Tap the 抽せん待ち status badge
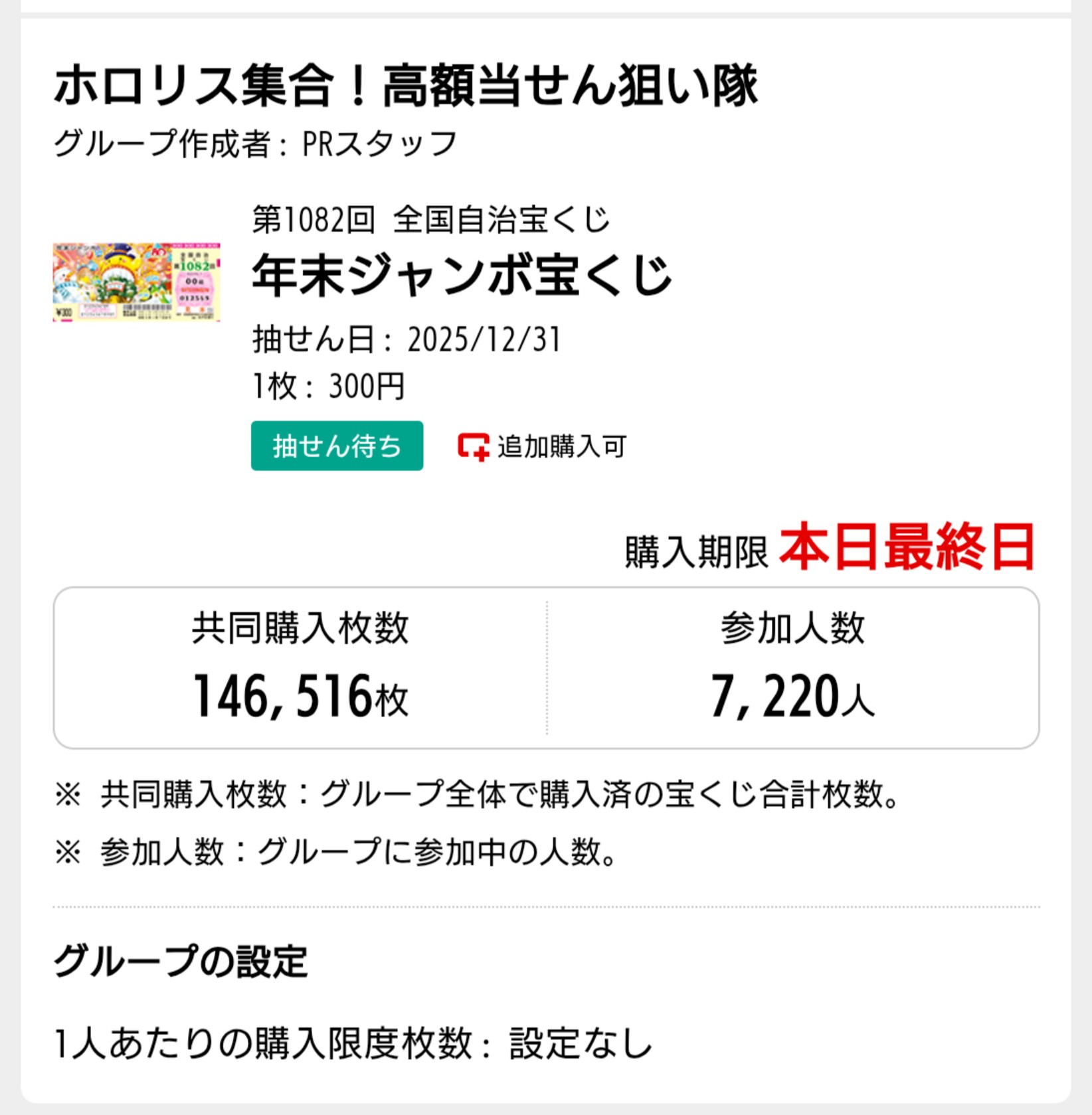The height and width of the screenshot is (1115, 1092). [x=337, y=446]
